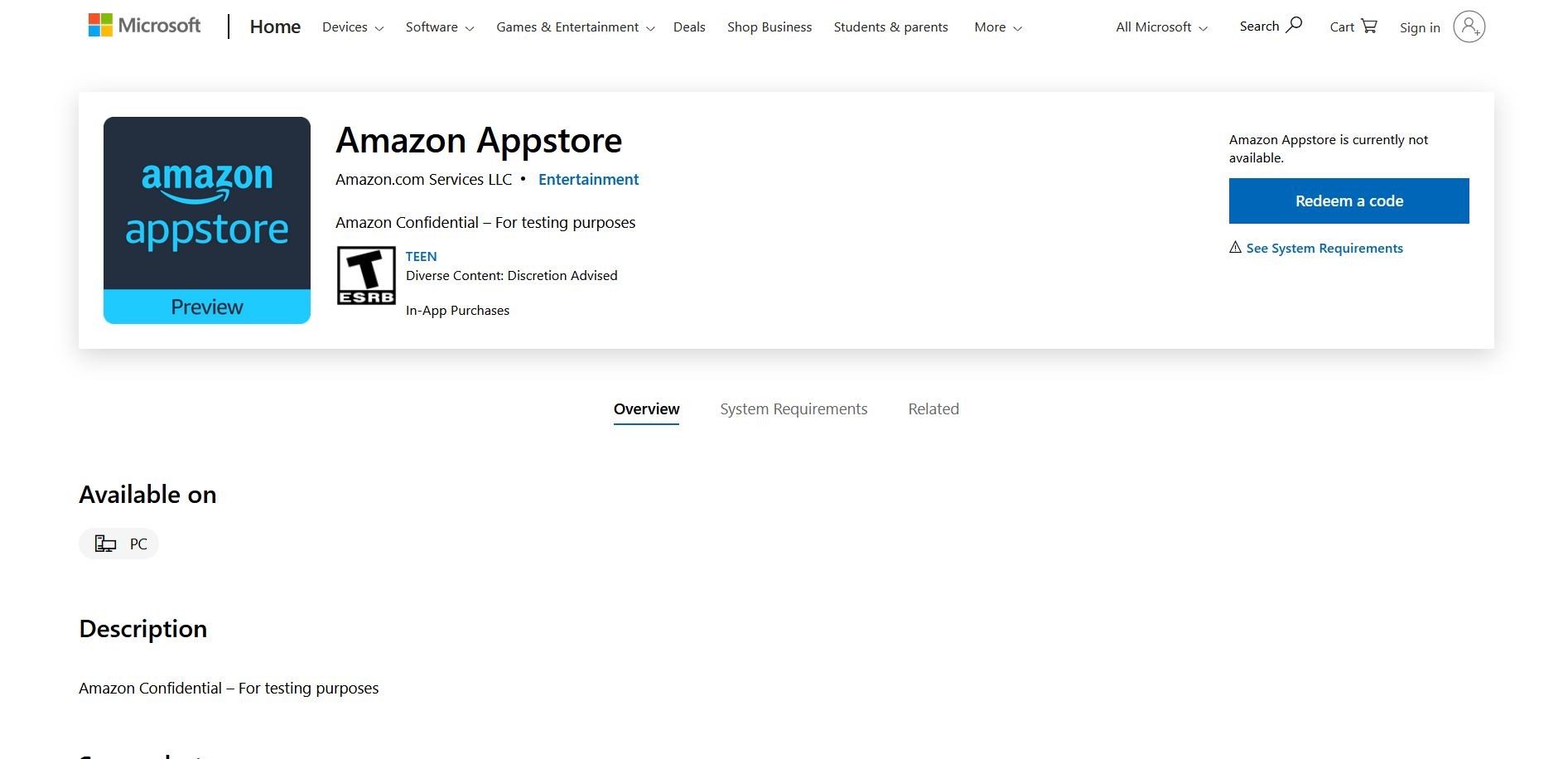The image size is (1568, 759).
Task: Click the shopping cart icon
Action: (1369, 26)
